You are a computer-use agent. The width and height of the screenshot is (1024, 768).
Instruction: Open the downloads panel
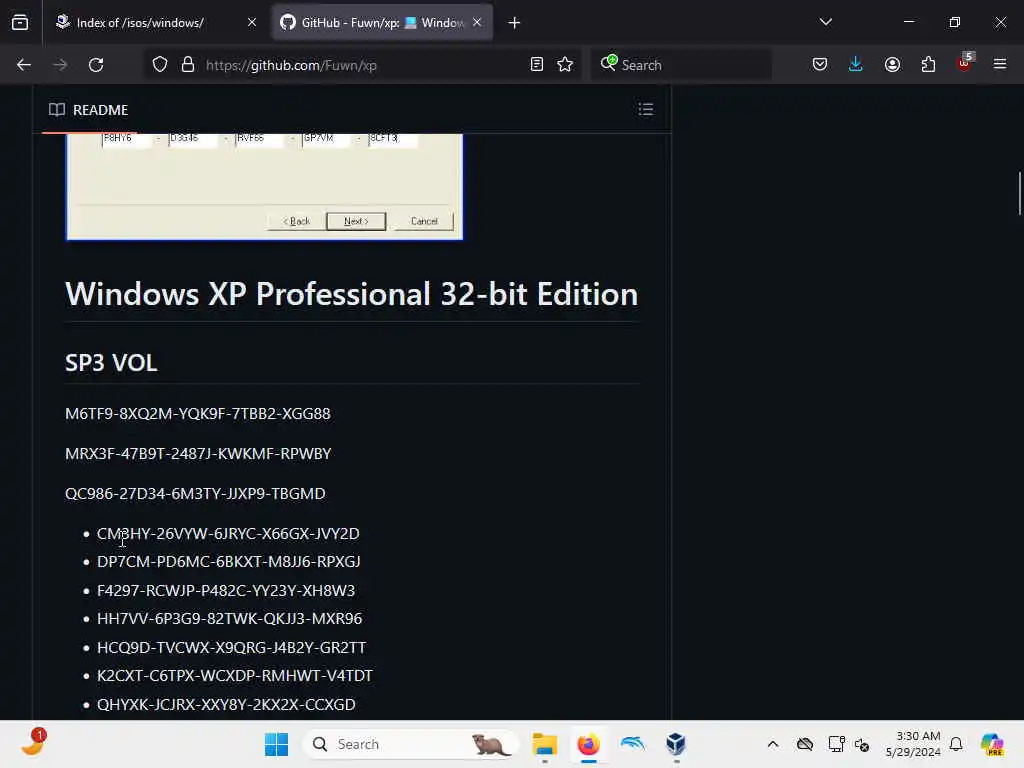coord(856,64)
